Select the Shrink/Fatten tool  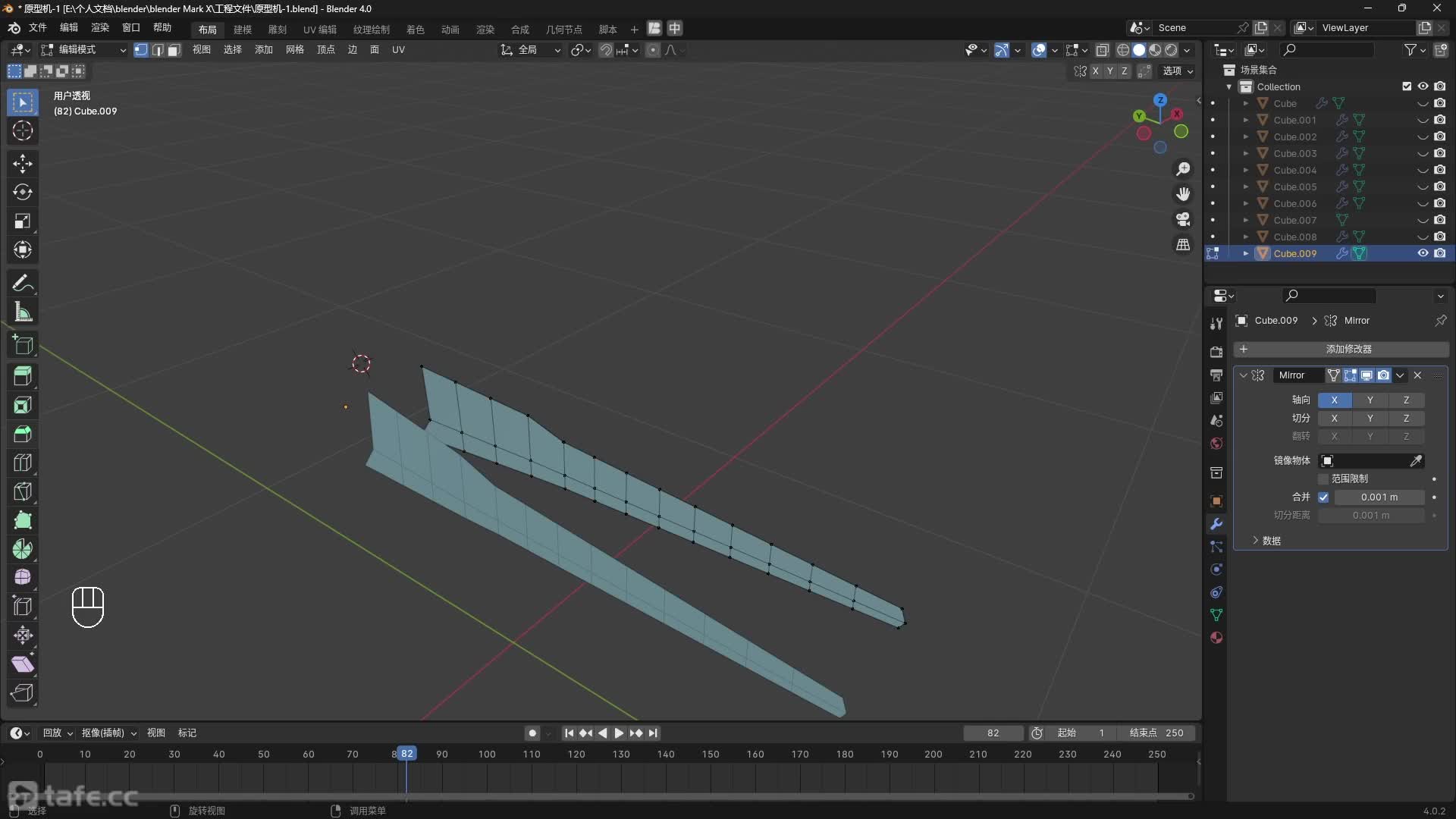[23, 635]
